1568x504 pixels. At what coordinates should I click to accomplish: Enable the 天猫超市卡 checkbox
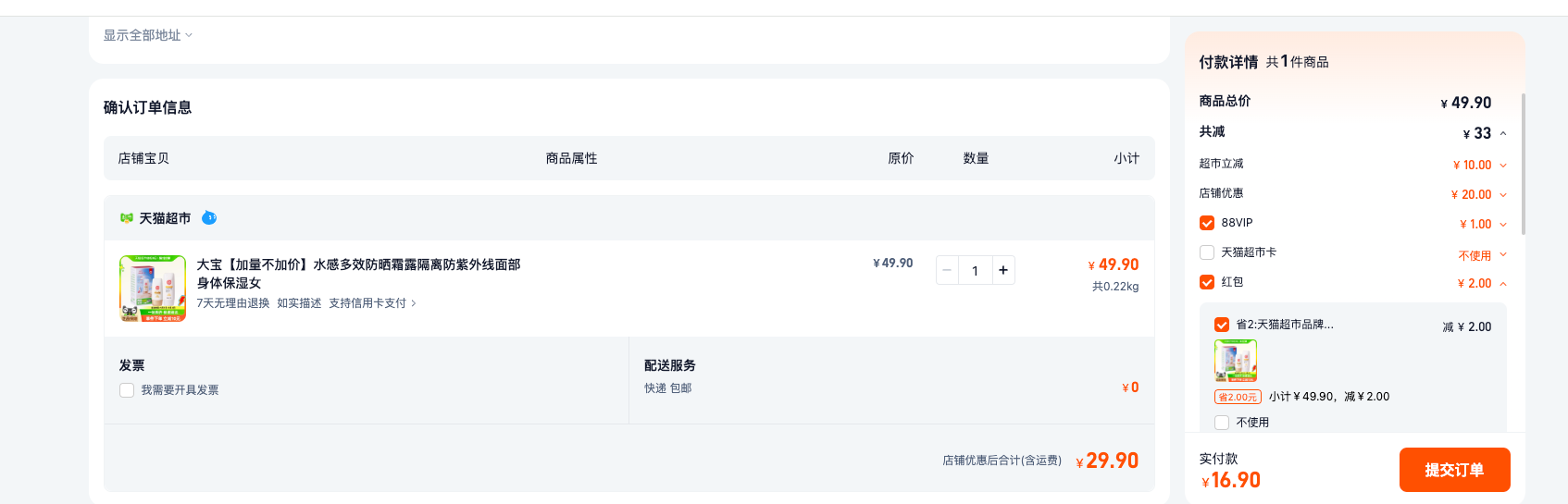click(1207, 252)
